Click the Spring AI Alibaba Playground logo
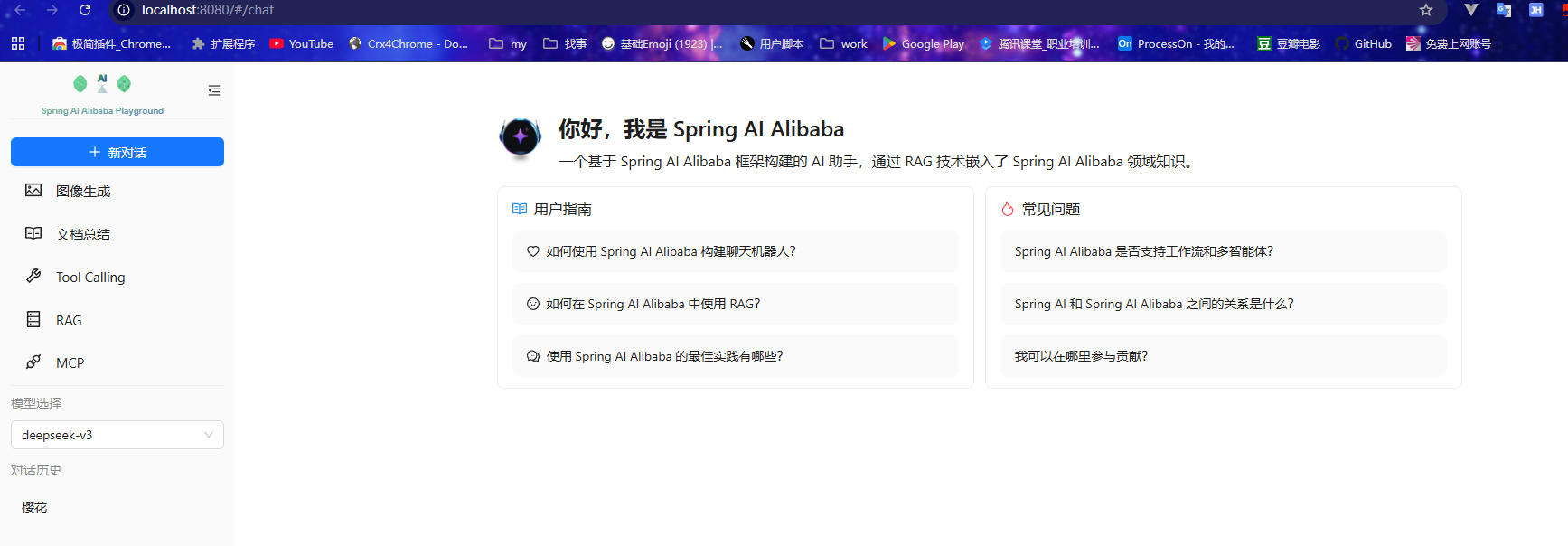The width and height of the screenshot is (1568, 546). point(102,95)
